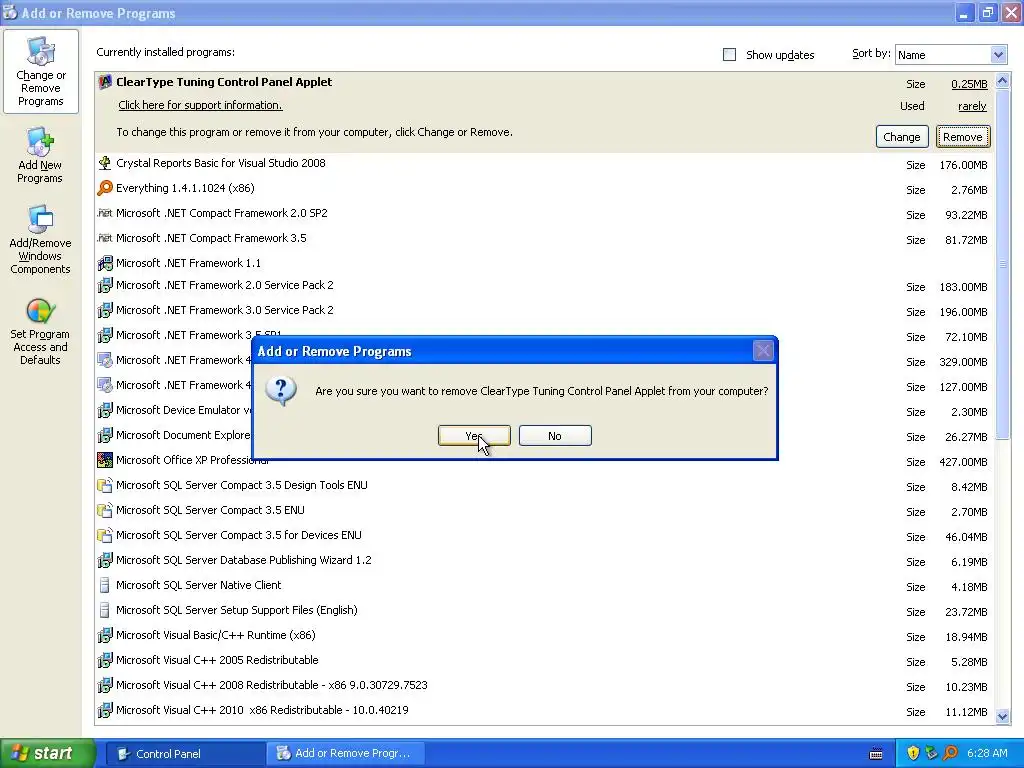
Task: Select Everything 1.4.1.1024 (x86) entry
Action: pyautogui.click(x=545, y=189)
